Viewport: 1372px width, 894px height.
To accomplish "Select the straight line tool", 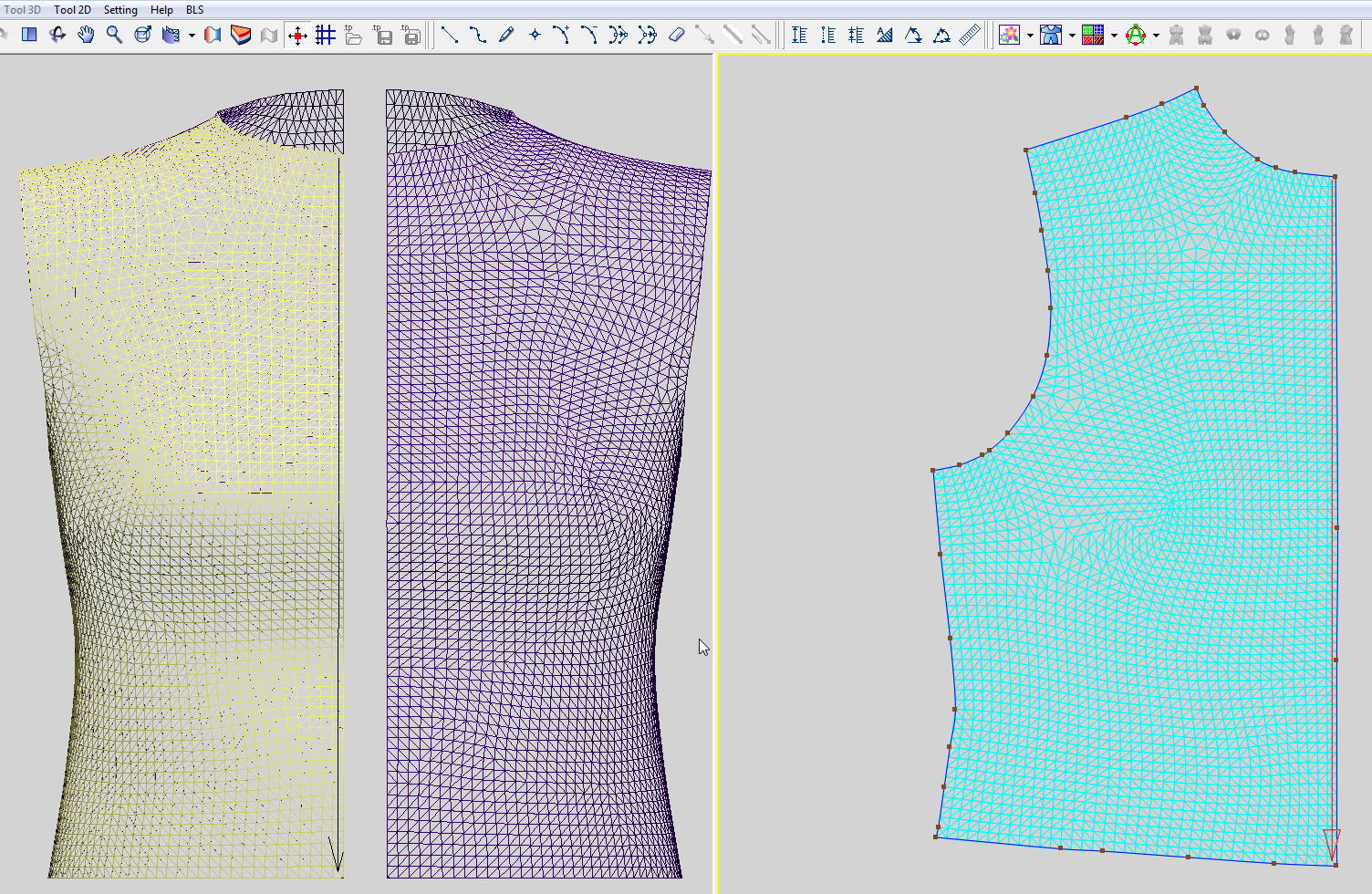I will [x=449, y=35].
